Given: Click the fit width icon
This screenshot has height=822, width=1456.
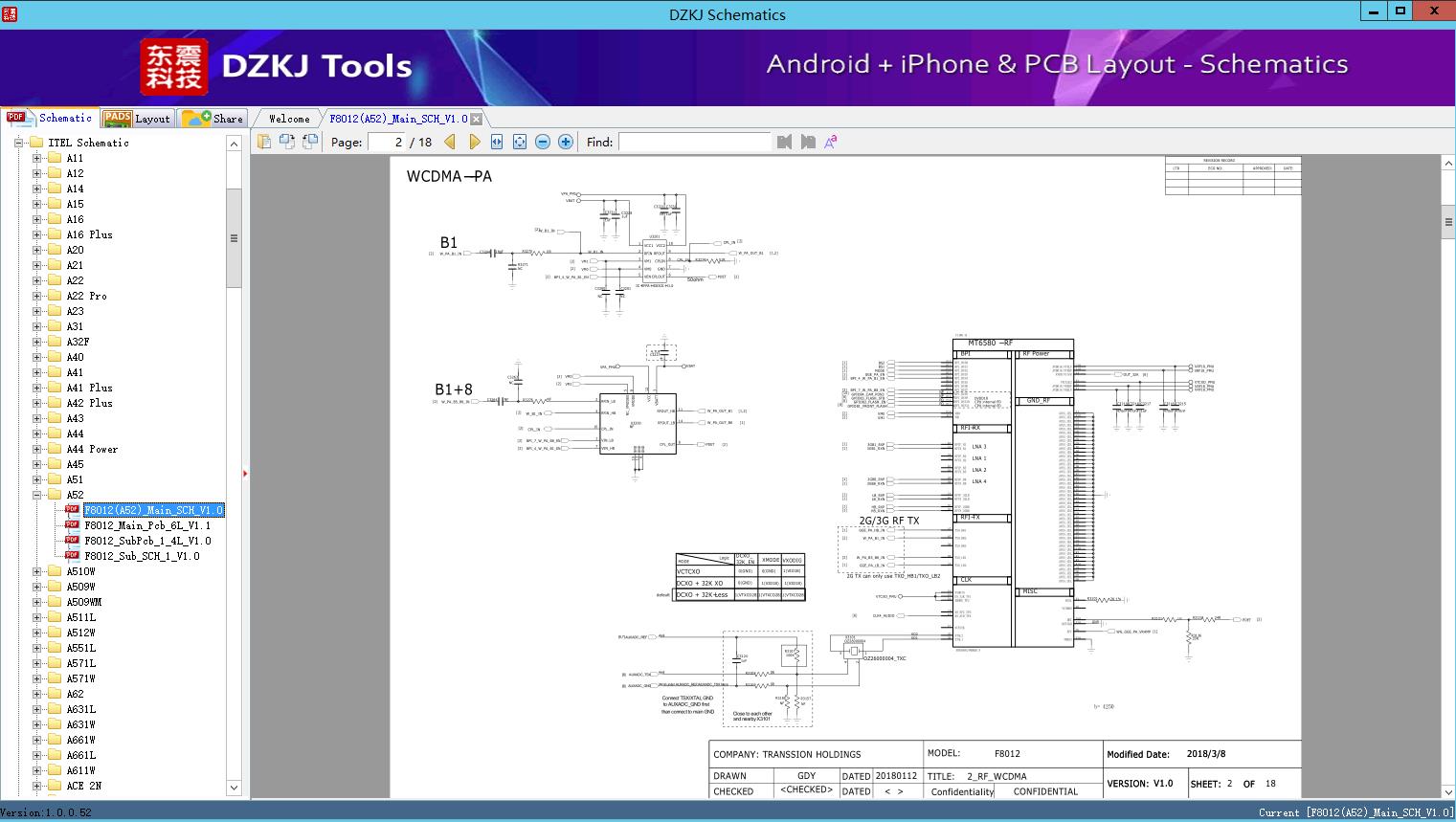Looking at the screenshot, I should tap(497, 142).
